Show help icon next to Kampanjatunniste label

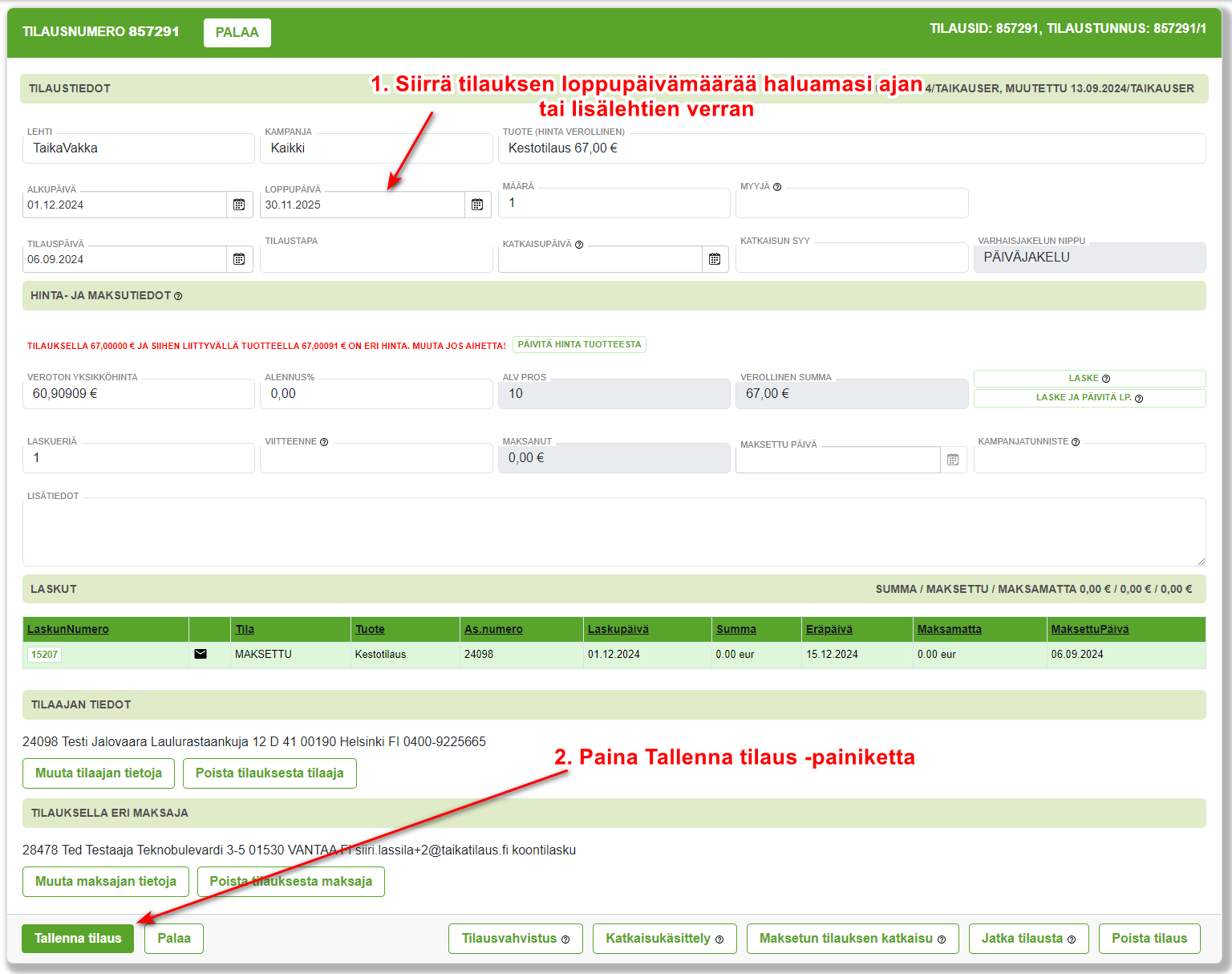pyautogui.click(x=1076, y=442)
